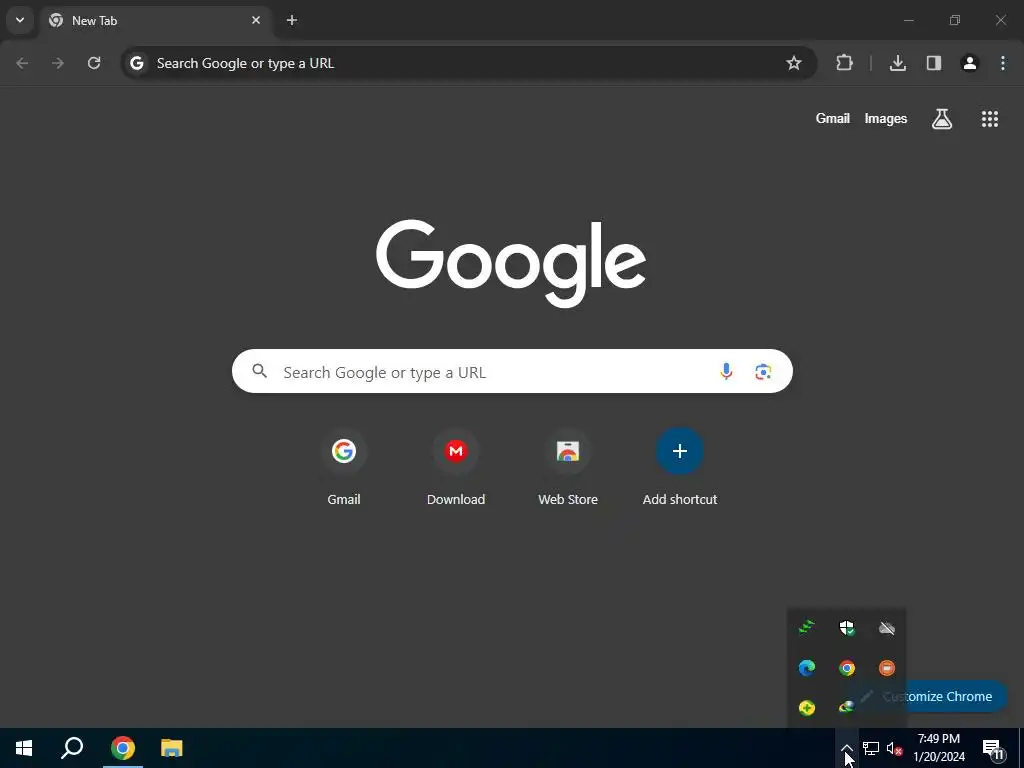The width and height of the screenshot is (1024, 768).
Task: Go forward using the forward arrow
Action: pos(58,63)
